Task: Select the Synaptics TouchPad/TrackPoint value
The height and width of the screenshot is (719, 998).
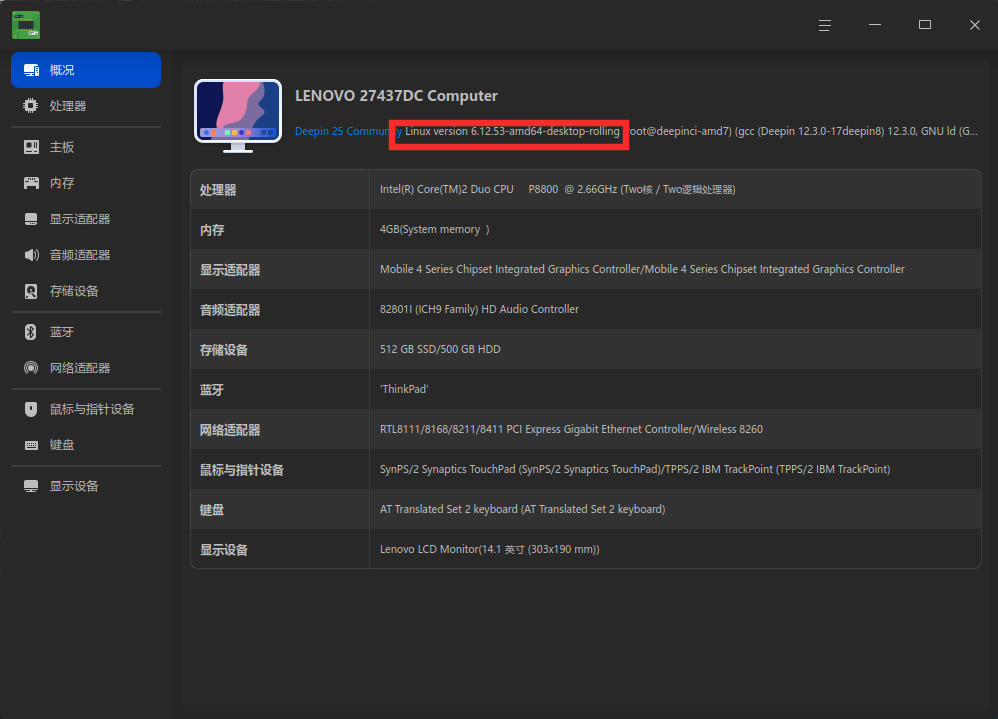Action: [x=635, y=469]
